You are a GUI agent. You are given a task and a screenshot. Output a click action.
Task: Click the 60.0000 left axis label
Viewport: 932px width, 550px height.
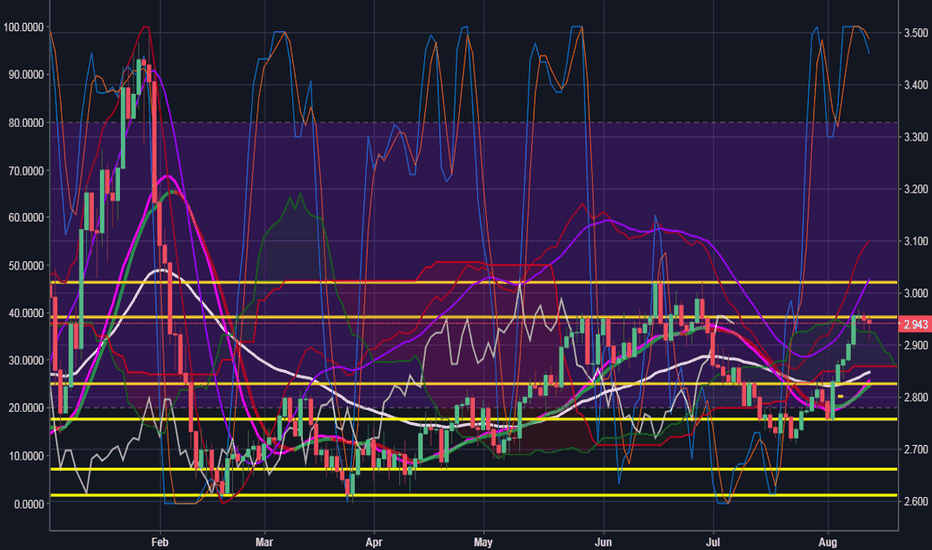[25, 218]
